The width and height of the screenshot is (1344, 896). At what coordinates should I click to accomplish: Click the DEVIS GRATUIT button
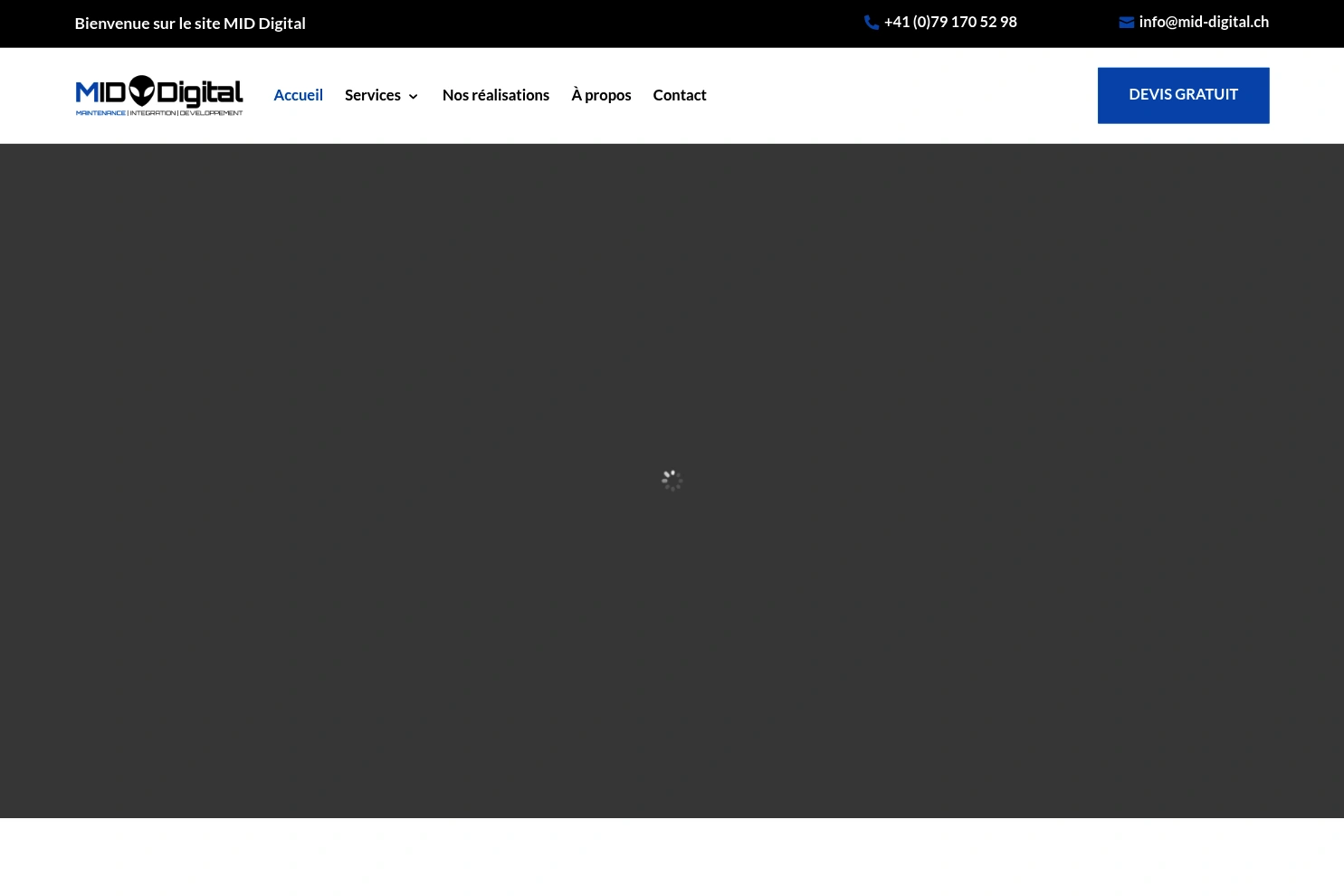(x=1183, y=94)
